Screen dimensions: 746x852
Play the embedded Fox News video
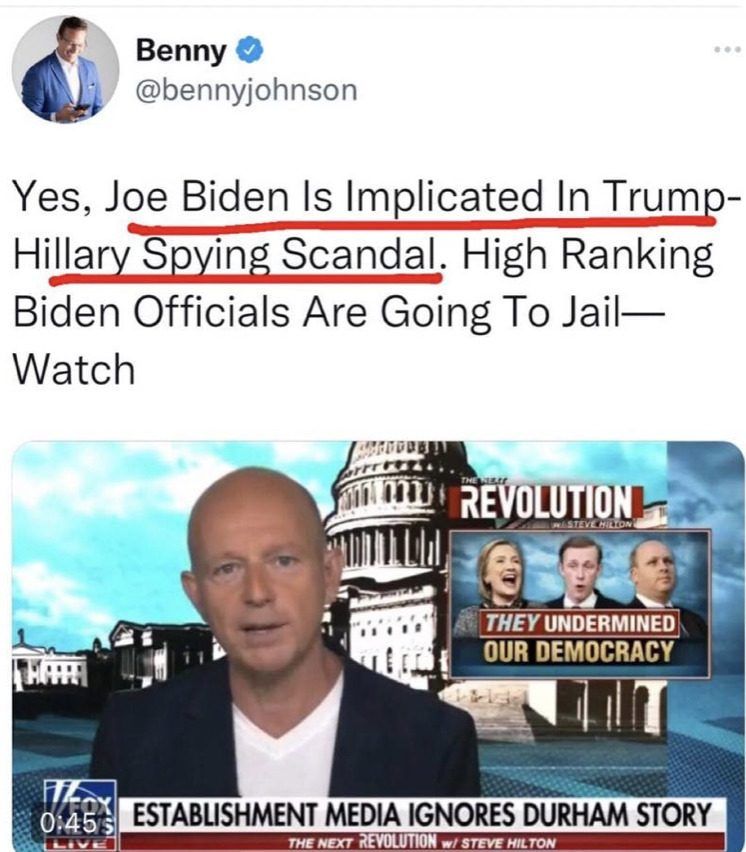[378, 646]
